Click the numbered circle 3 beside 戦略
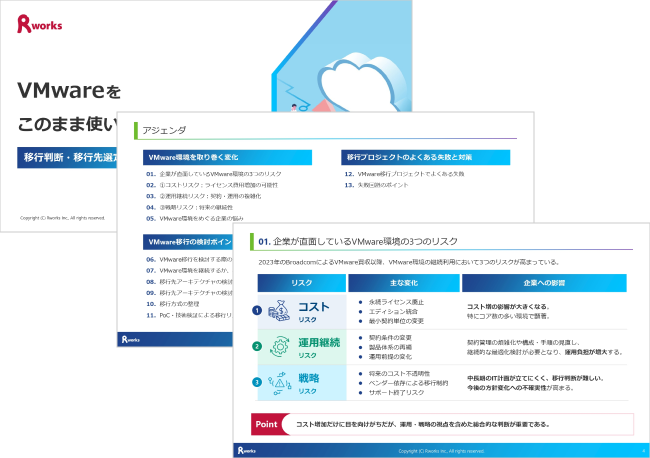Viewport: 650px width, 458px height. (257, 382)
